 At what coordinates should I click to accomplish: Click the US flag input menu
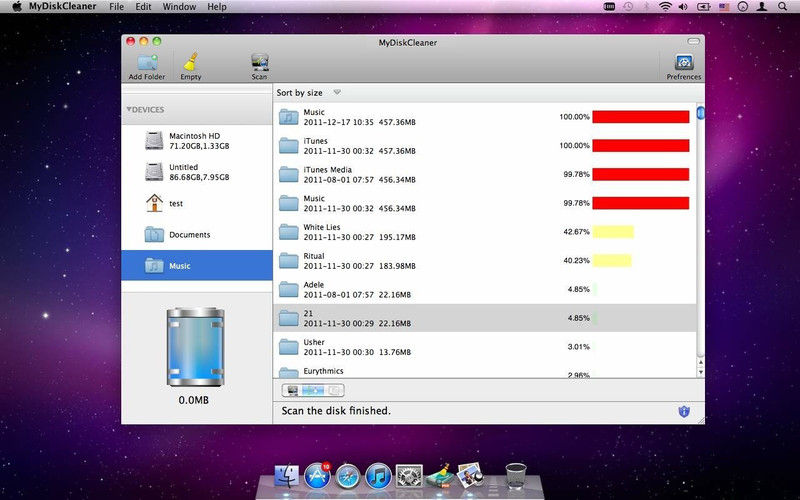click(x=724, y=7)
